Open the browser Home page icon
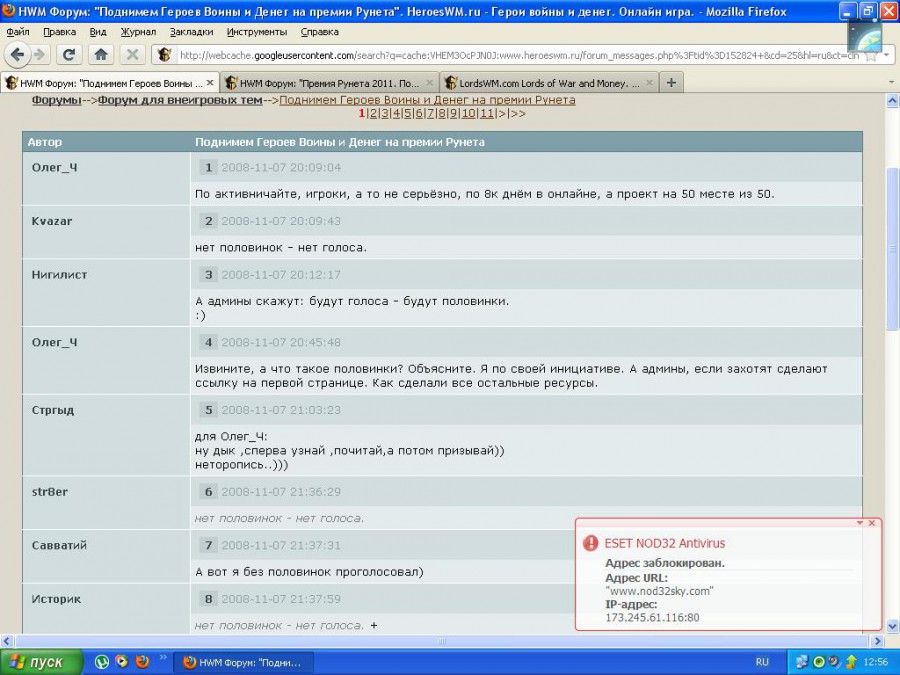The image size is (900, 675). click(101, 55)
